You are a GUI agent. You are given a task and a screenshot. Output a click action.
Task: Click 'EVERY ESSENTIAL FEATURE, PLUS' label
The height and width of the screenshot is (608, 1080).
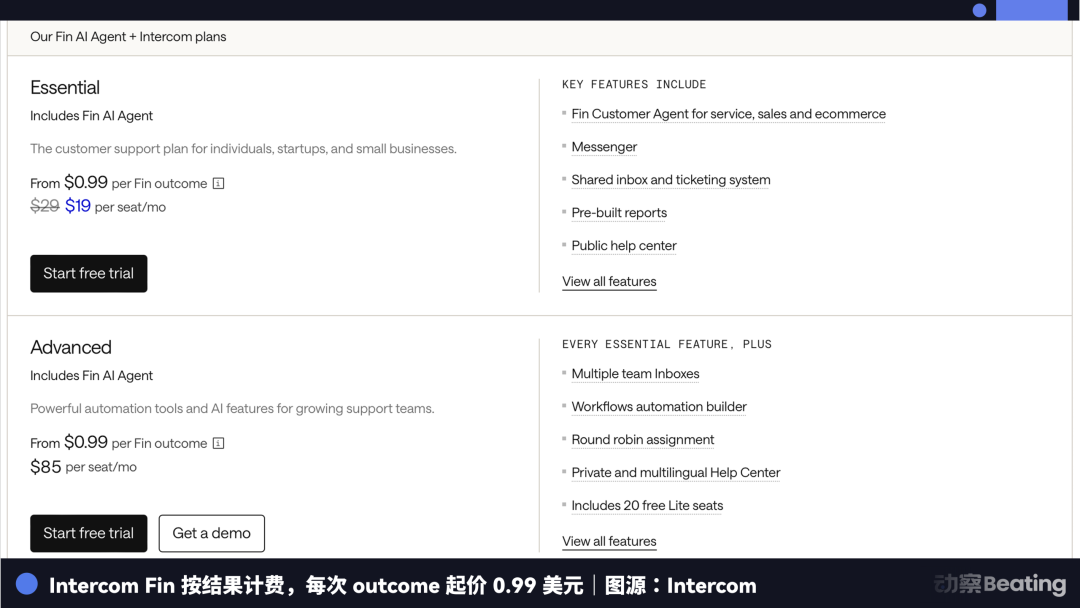667,344
